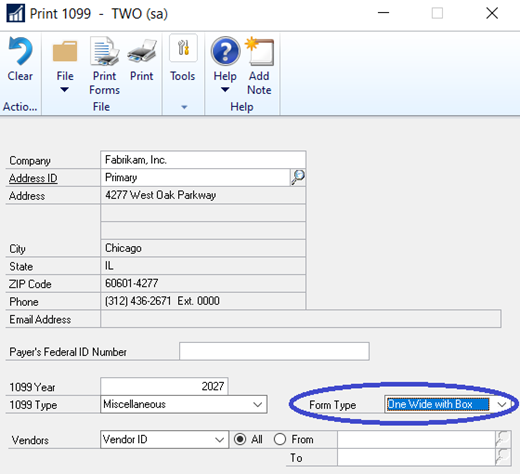The height and width of the screenshot is (474, 520).
Task: Click the Help question mark icon
Action: pos(225,51)
